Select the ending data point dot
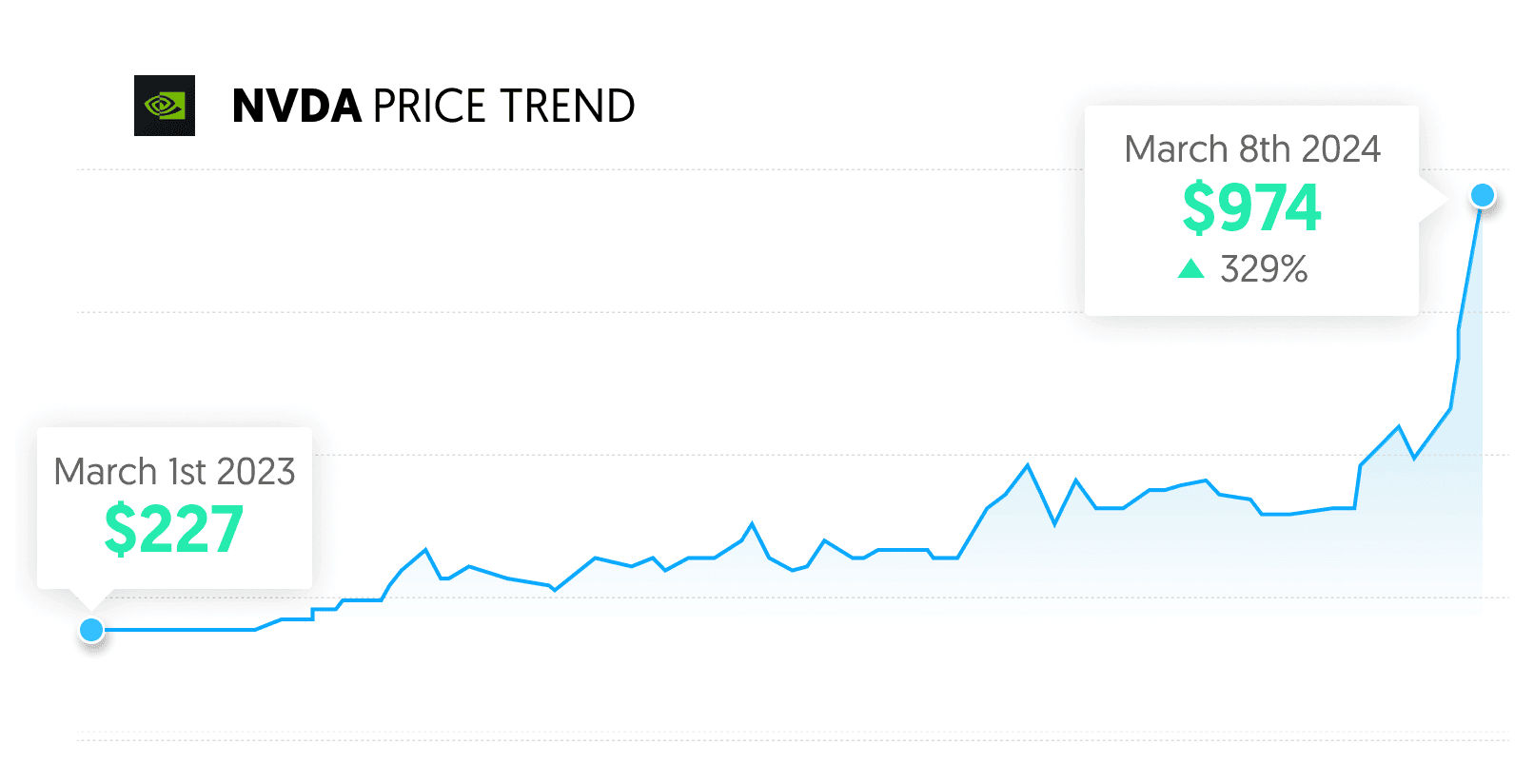The image size is (1534, 784). tap(1483, 196)
